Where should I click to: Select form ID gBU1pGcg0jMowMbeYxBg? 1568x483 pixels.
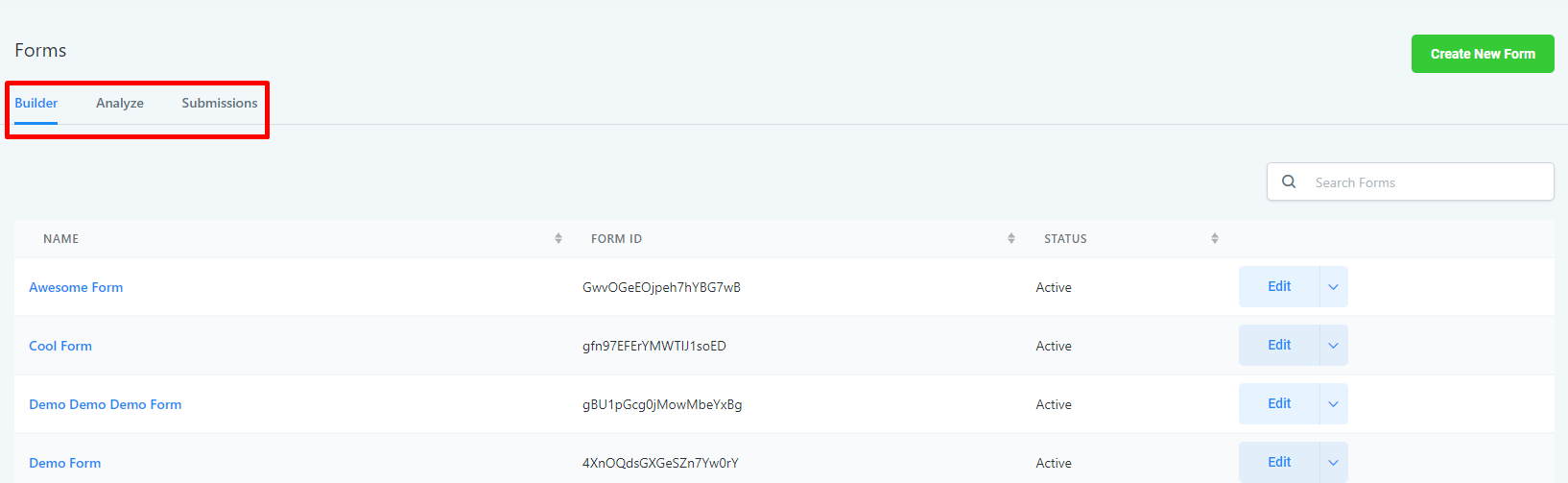(x=662, y=404)
